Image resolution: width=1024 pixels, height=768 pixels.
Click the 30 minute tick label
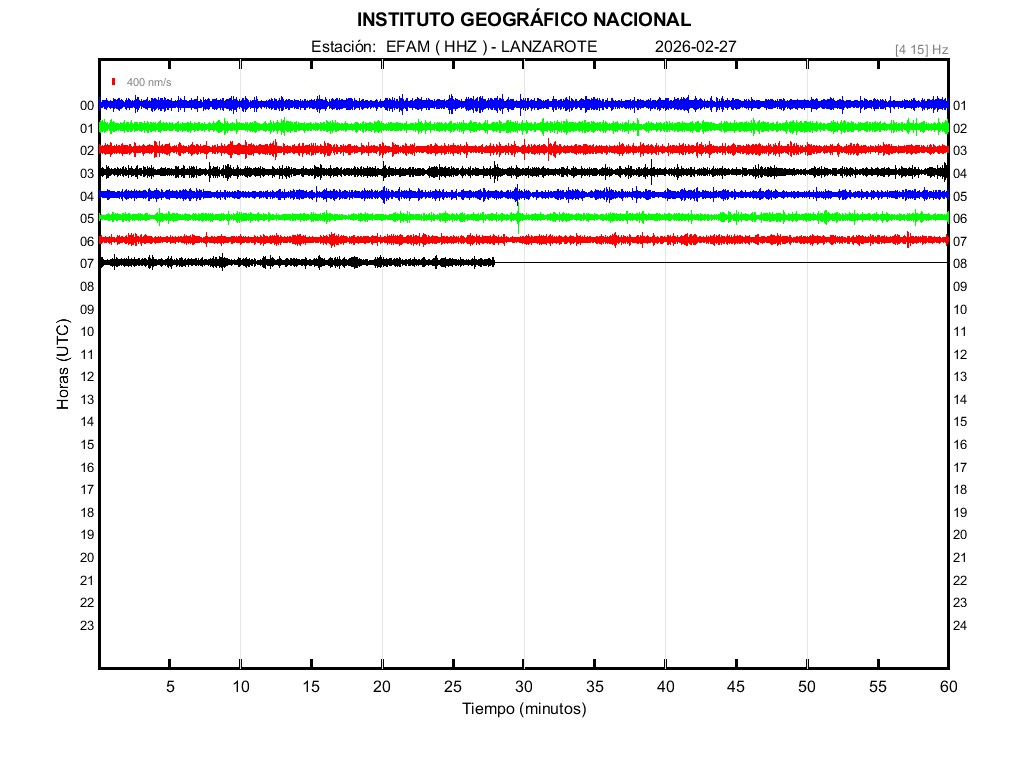click(x=524, y=687)
